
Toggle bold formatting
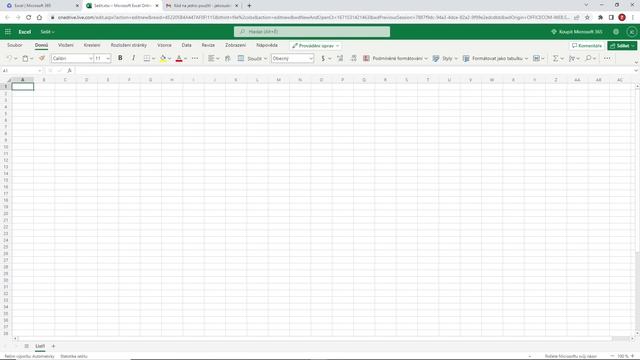point(120,58)
